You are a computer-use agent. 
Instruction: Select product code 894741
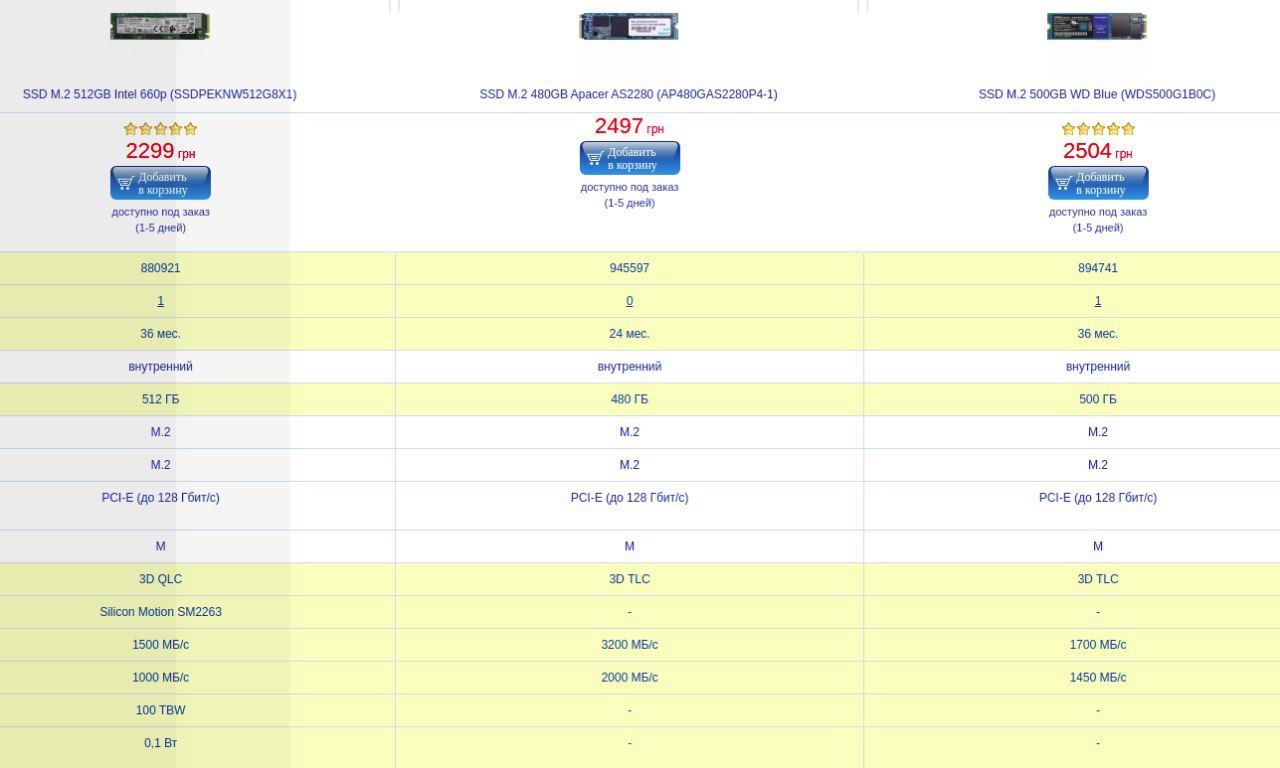(1098, 268)
